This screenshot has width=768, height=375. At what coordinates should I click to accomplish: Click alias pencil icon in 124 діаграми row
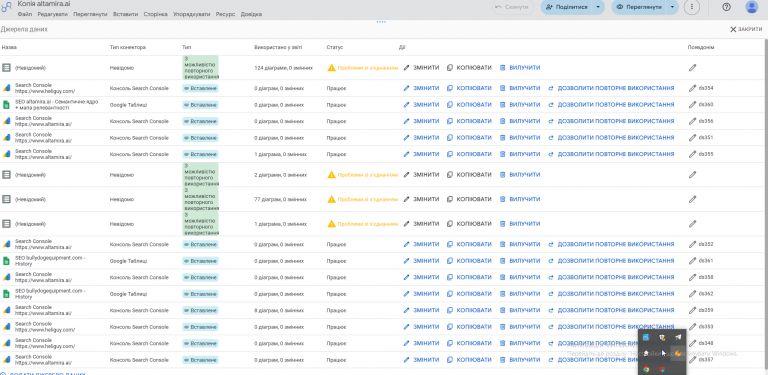[692, 68]
